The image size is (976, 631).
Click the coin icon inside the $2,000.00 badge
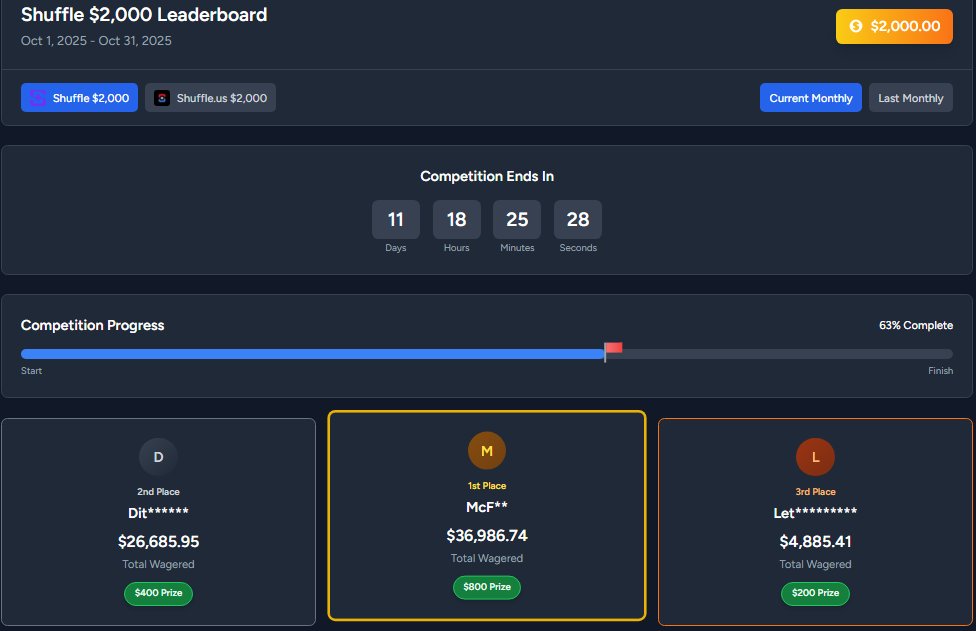[855, 27]
